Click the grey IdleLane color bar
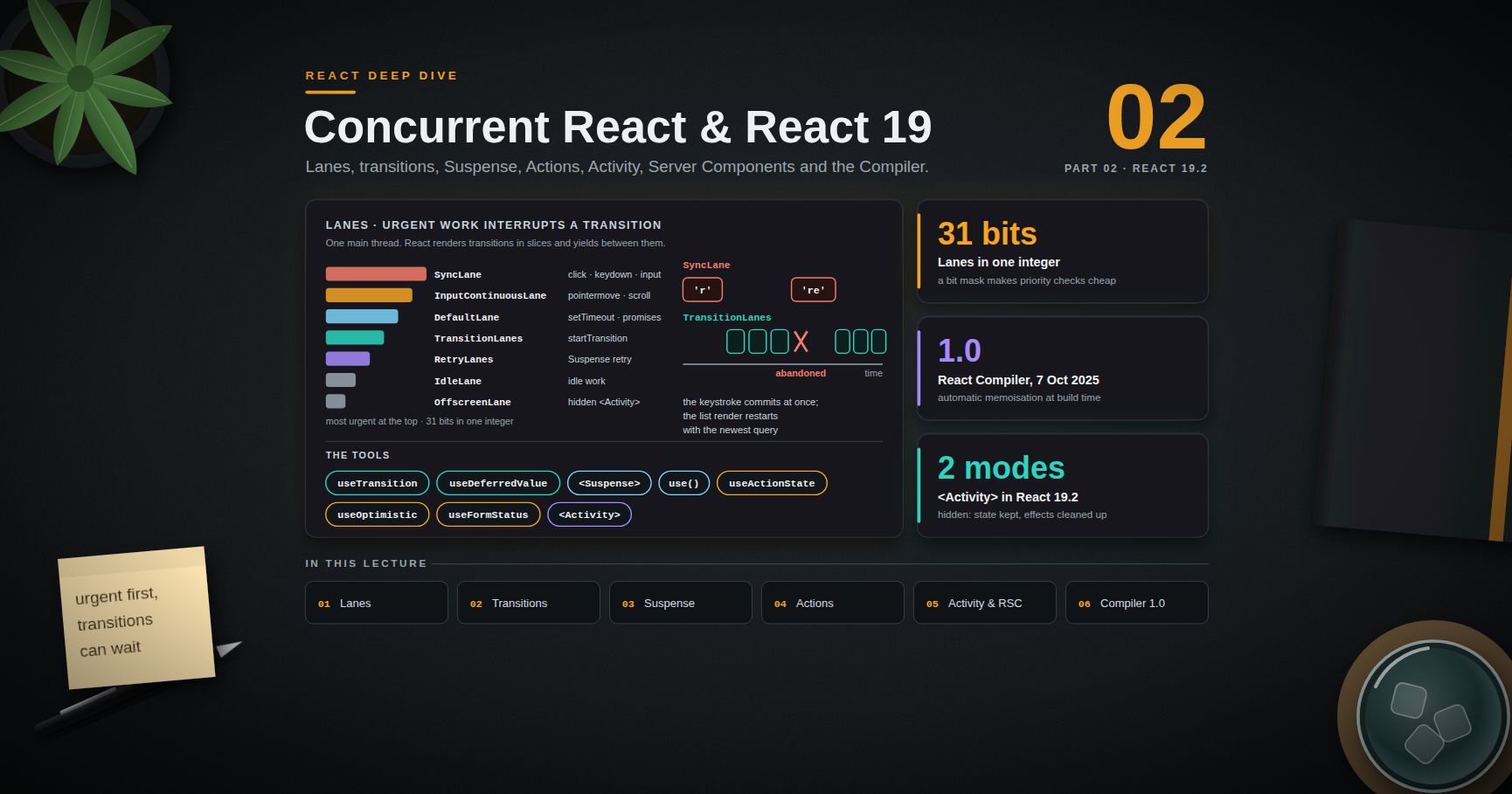The image size is (1512, 794). [341, 380]
